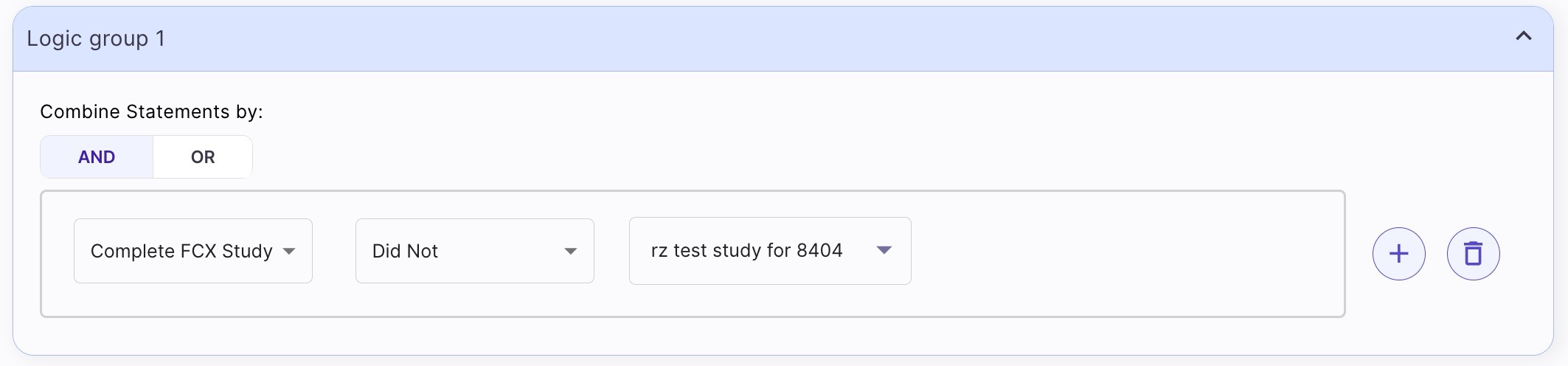Open the Did Not condition dropdown
Image resolution: width=1568 pixels, height=366 pixels.
pyautogui.click(x=475, y=251)
